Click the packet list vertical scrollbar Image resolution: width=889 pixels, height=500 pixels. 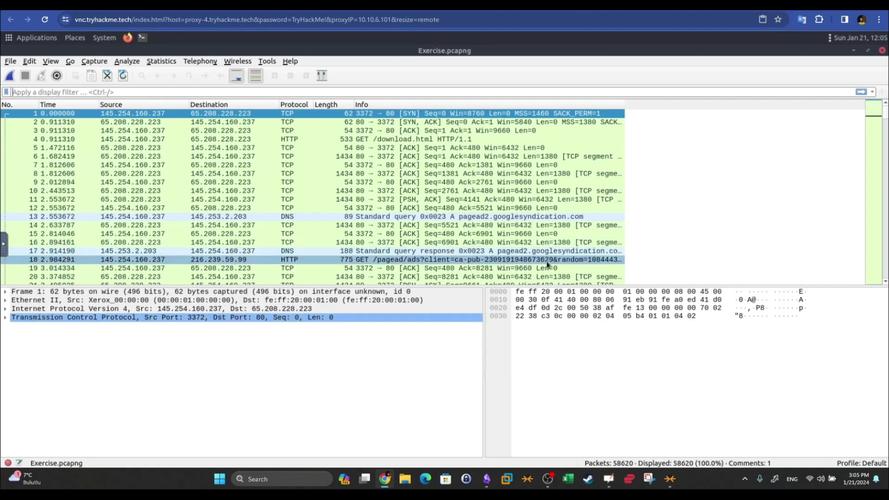tap(874, 190)
